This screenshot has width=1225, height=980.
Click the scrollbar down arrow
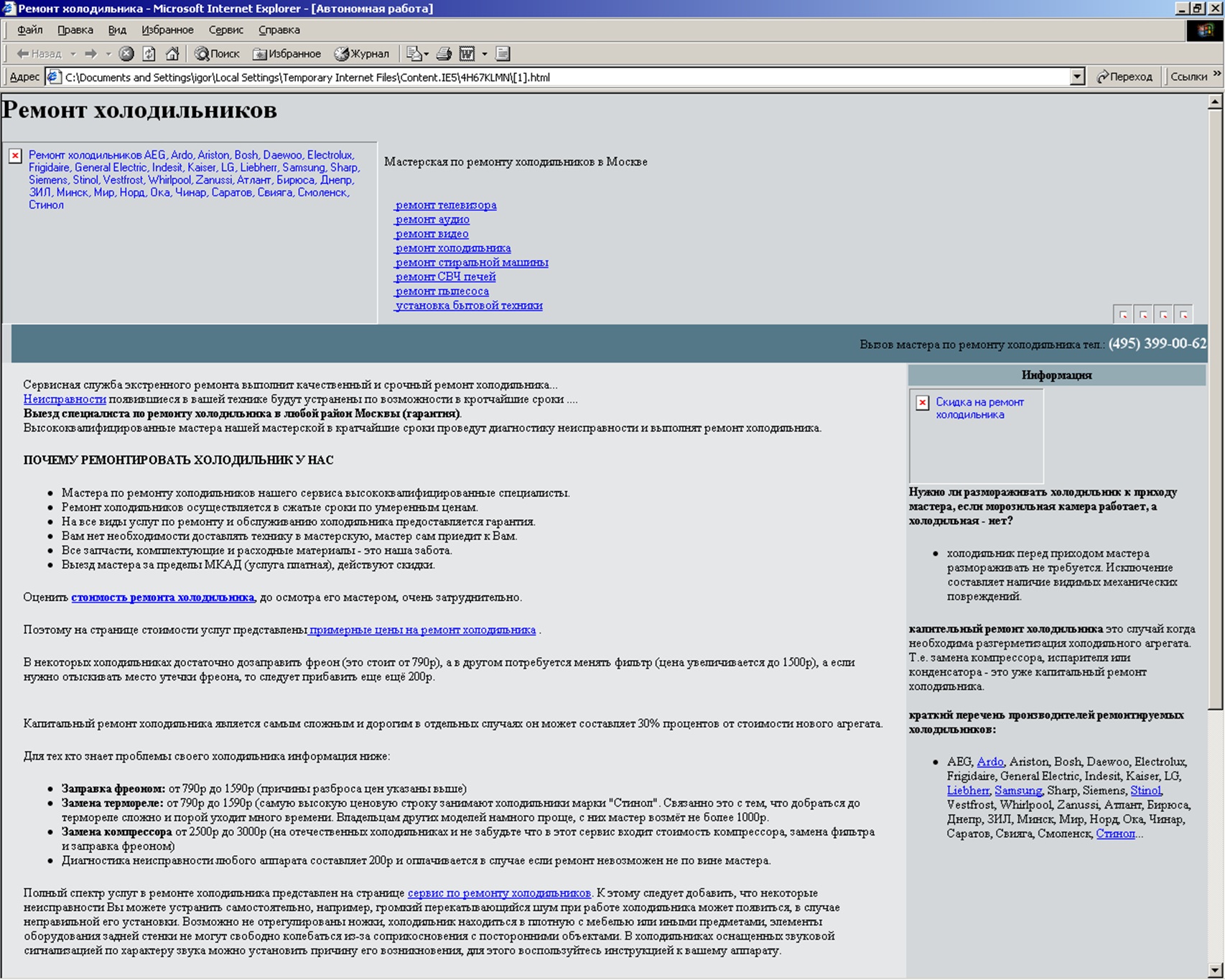(1215, 970)
